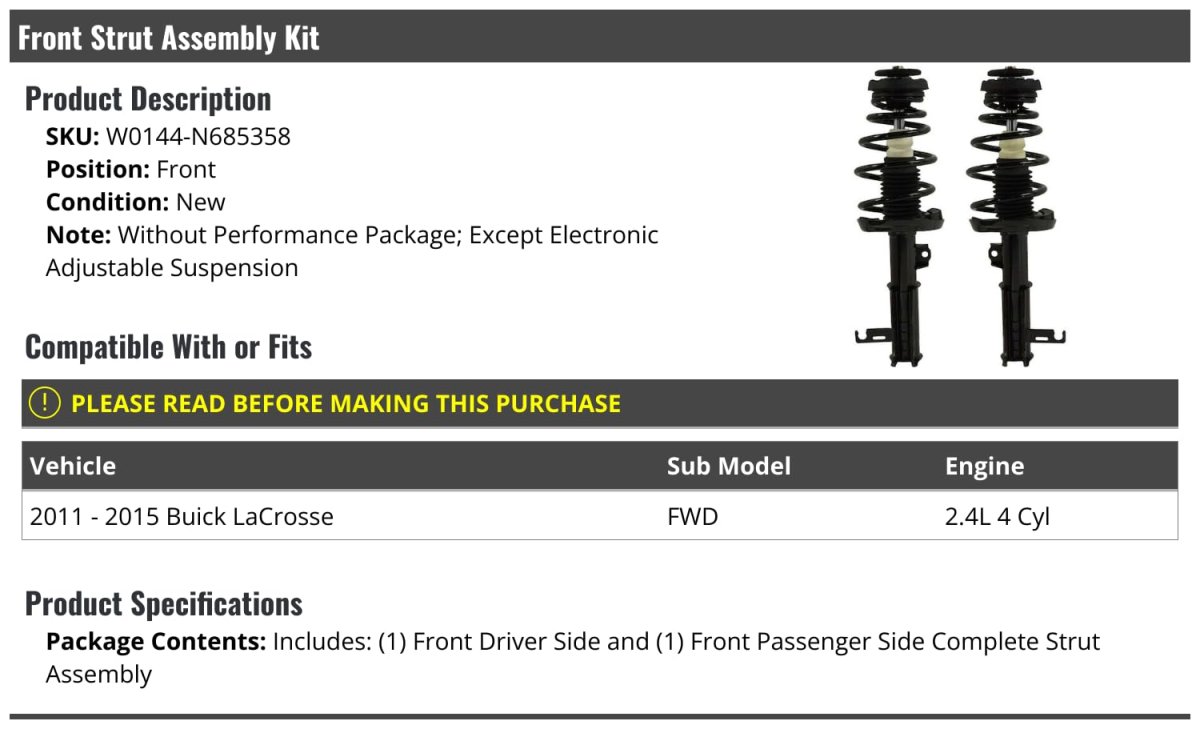Click the Product Description heading
Screen dimensions: 1200x729
[x=148, y=99]
